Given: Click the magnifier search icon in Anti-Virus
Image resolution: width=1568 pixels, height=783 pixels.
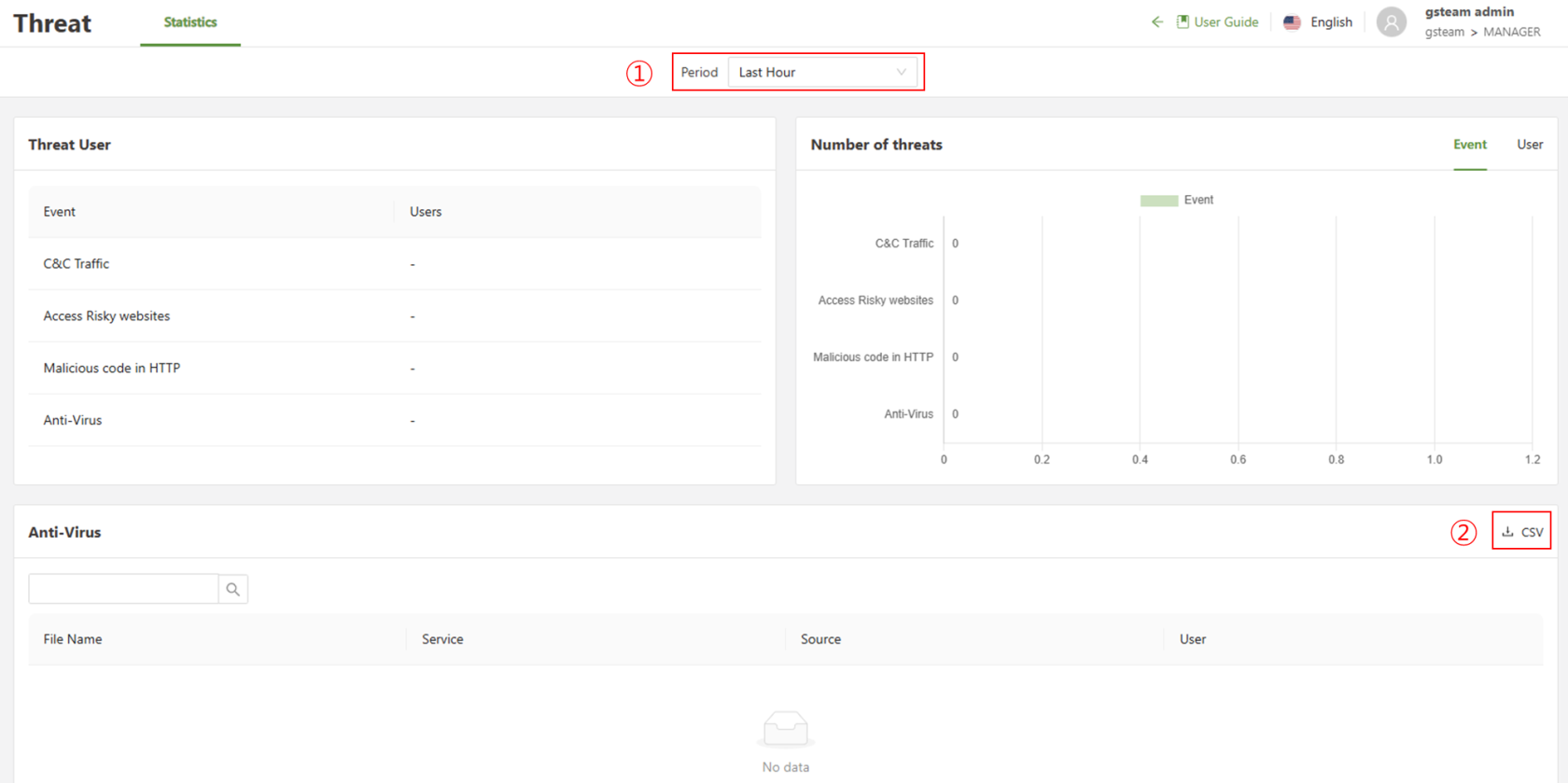Looking at the screenshot, I should point(233,589).
